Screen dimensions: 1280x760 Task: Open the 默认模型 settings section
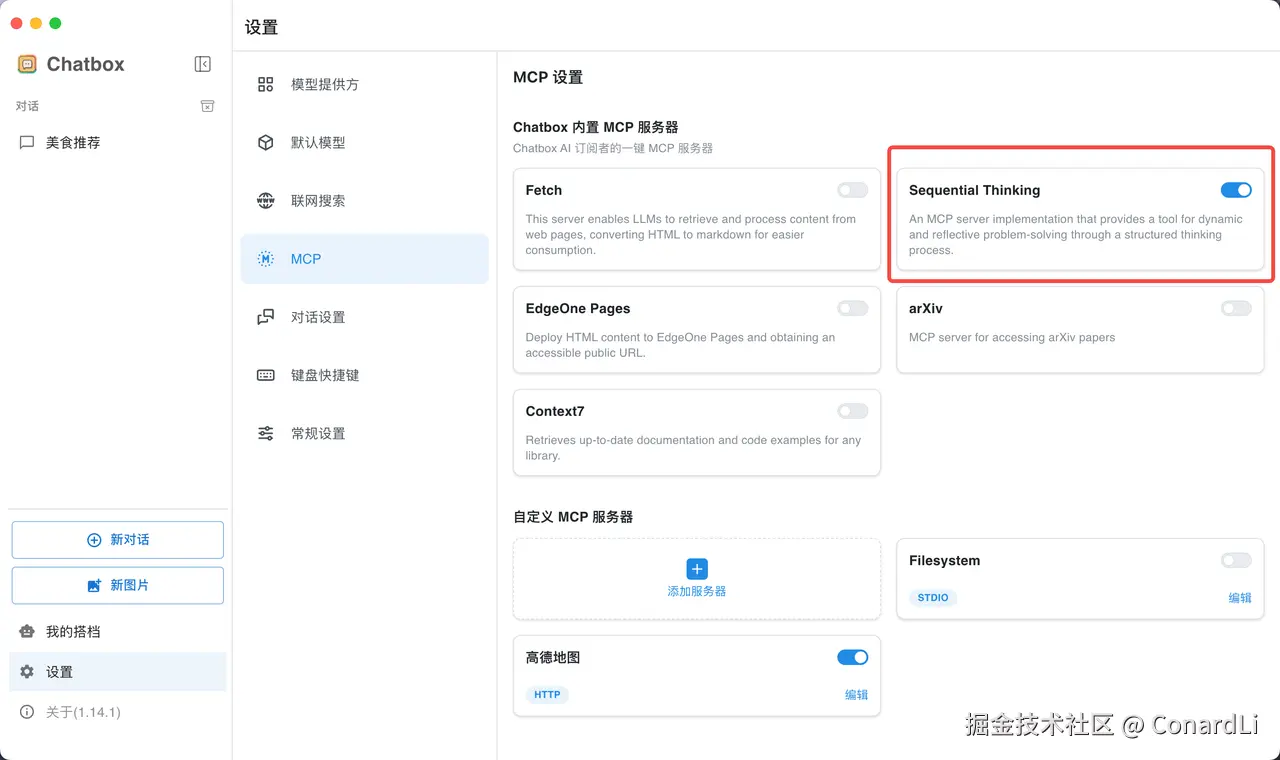364,143
